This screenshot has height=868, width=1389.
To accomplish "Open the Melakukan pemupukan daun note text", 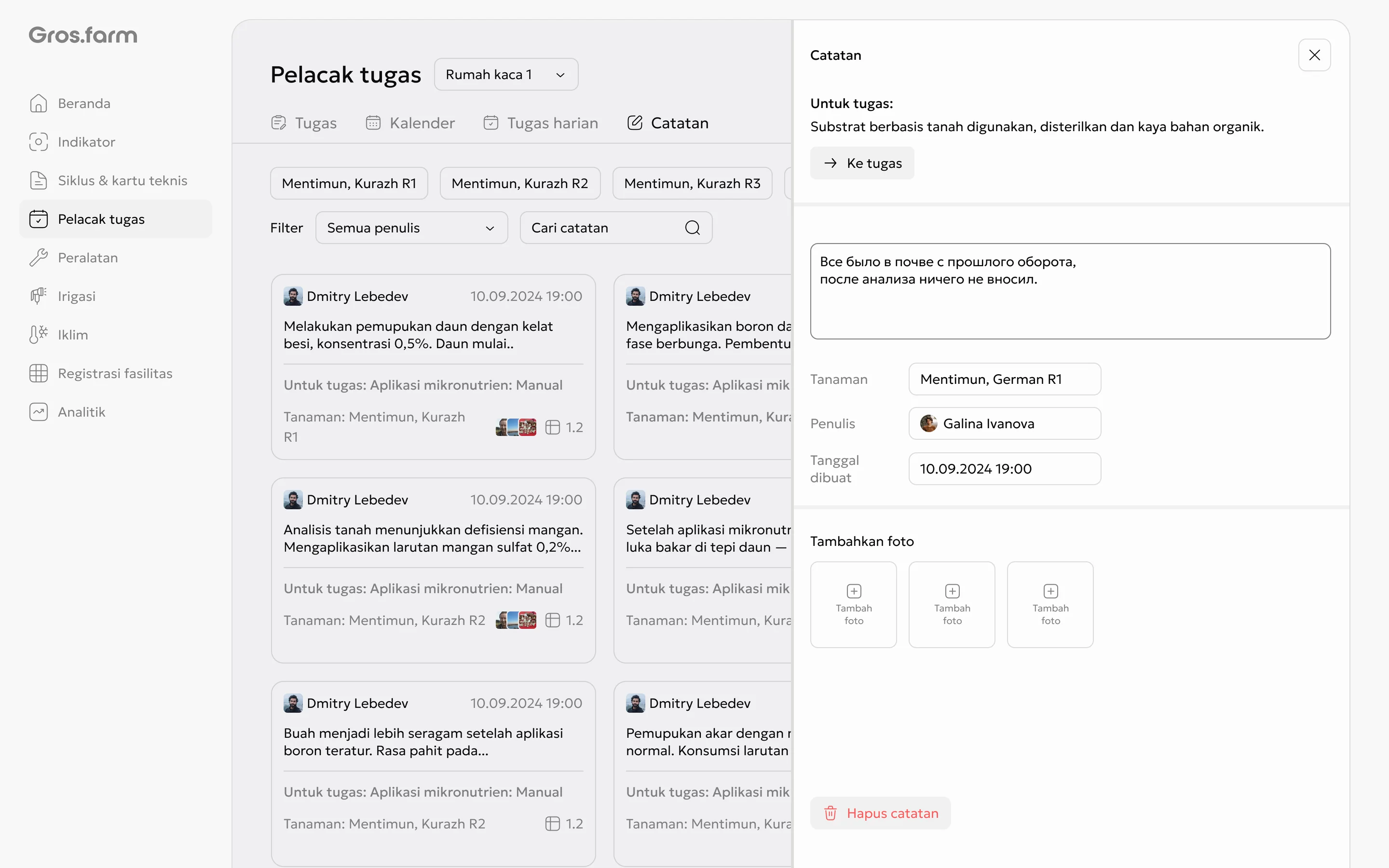I will tap(418, 335).
